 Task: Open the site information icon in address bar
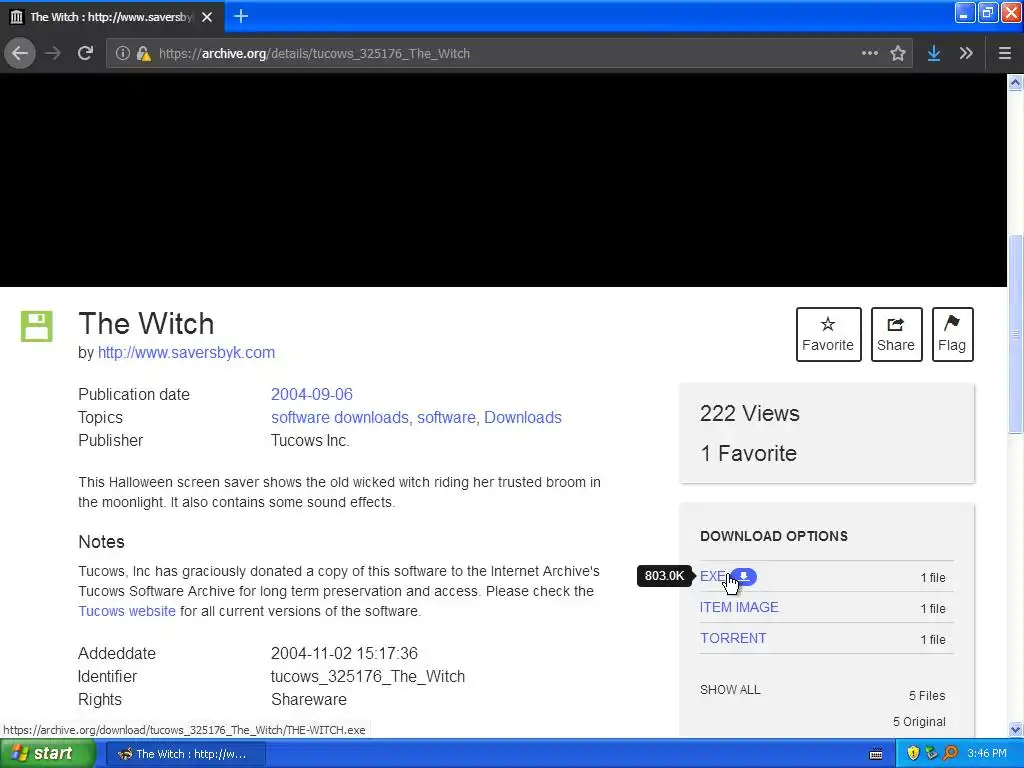click(x=122, y=54)
